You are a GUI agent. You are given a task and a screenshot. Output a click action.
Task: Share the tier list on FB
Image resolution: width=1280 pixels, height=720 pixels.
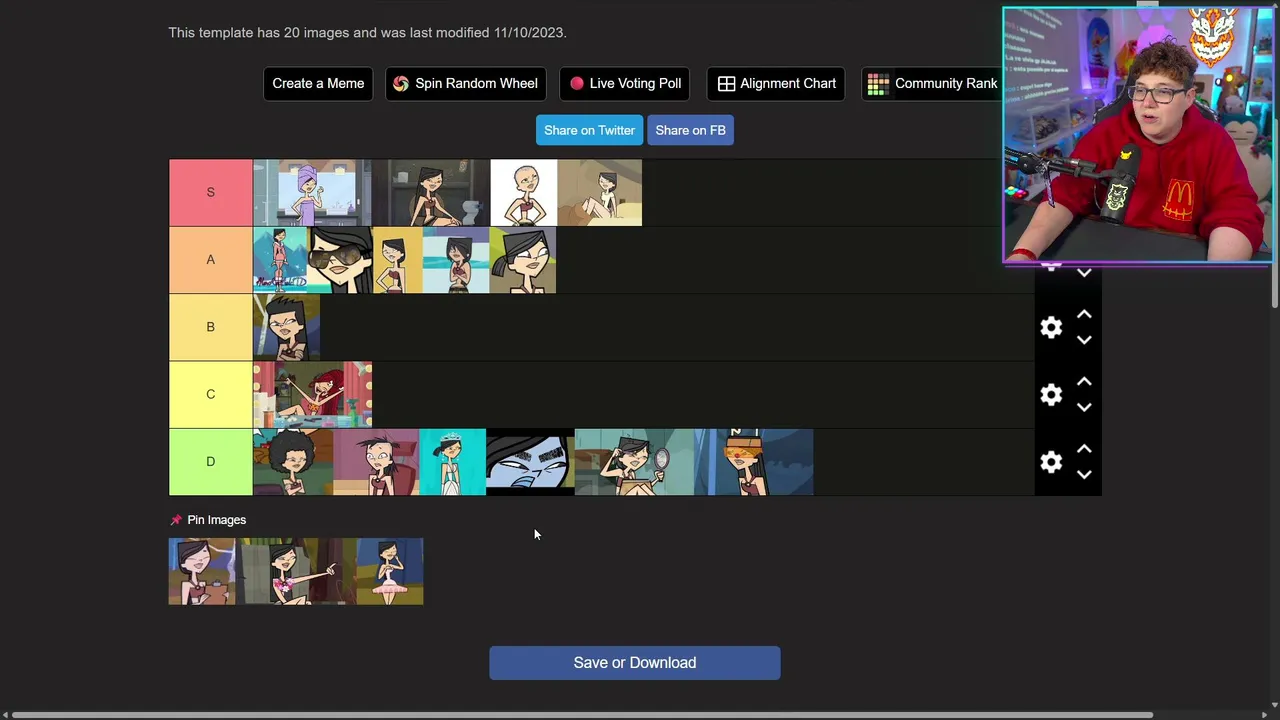point(690,130)
